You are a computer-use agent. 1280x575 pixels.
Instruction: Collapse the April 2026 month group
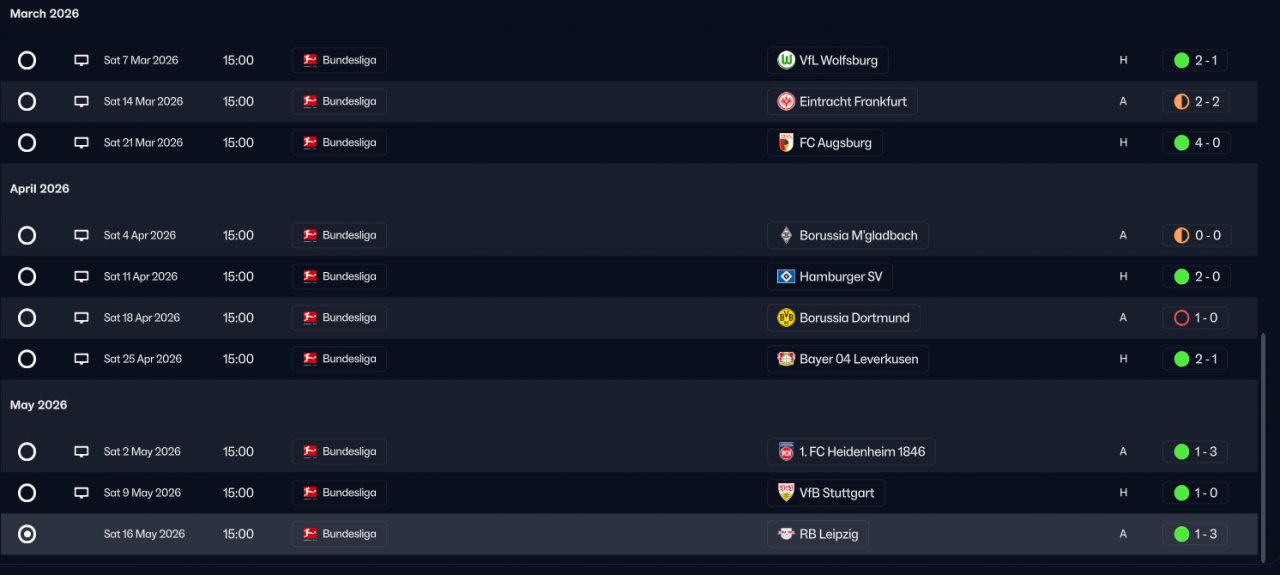[40, 189]
